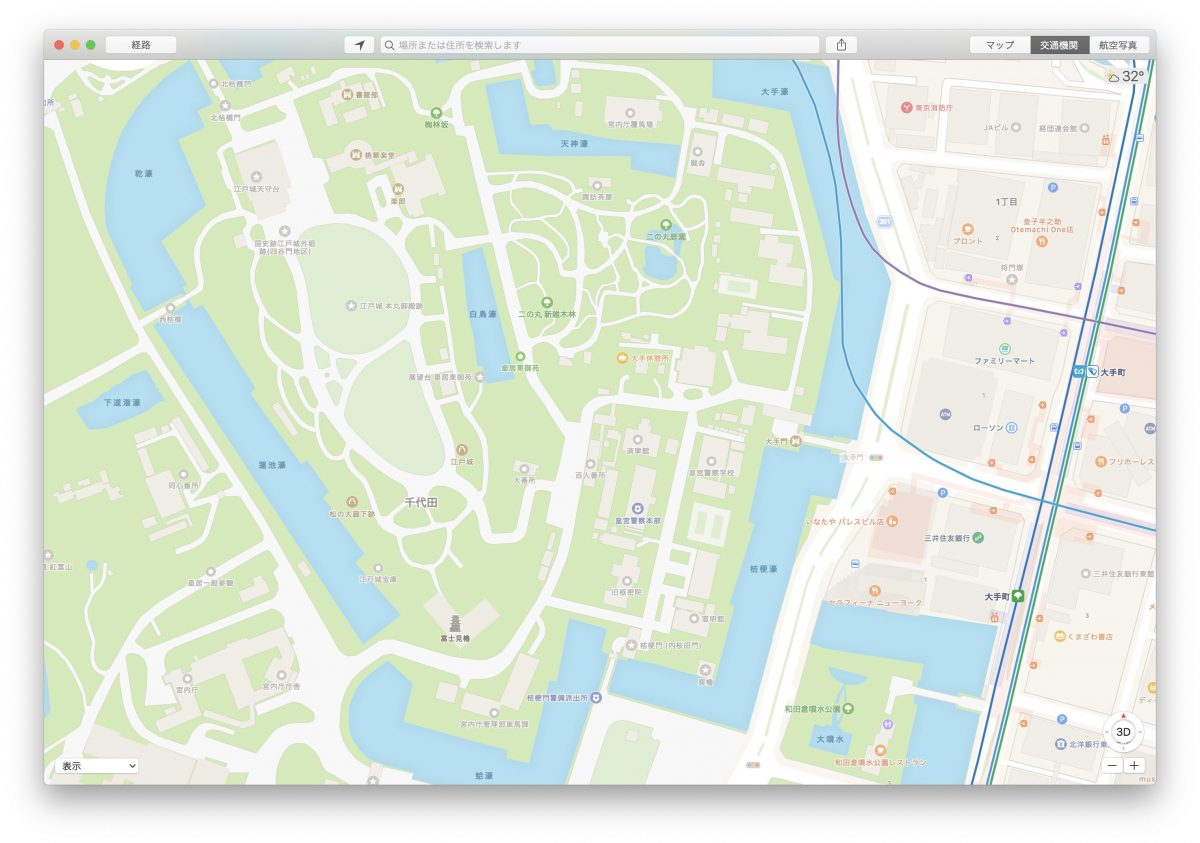The width and height of the screenshot is (1200, 843).
Task: Switch to マップ standard view
Action: tap(1000, 45)
